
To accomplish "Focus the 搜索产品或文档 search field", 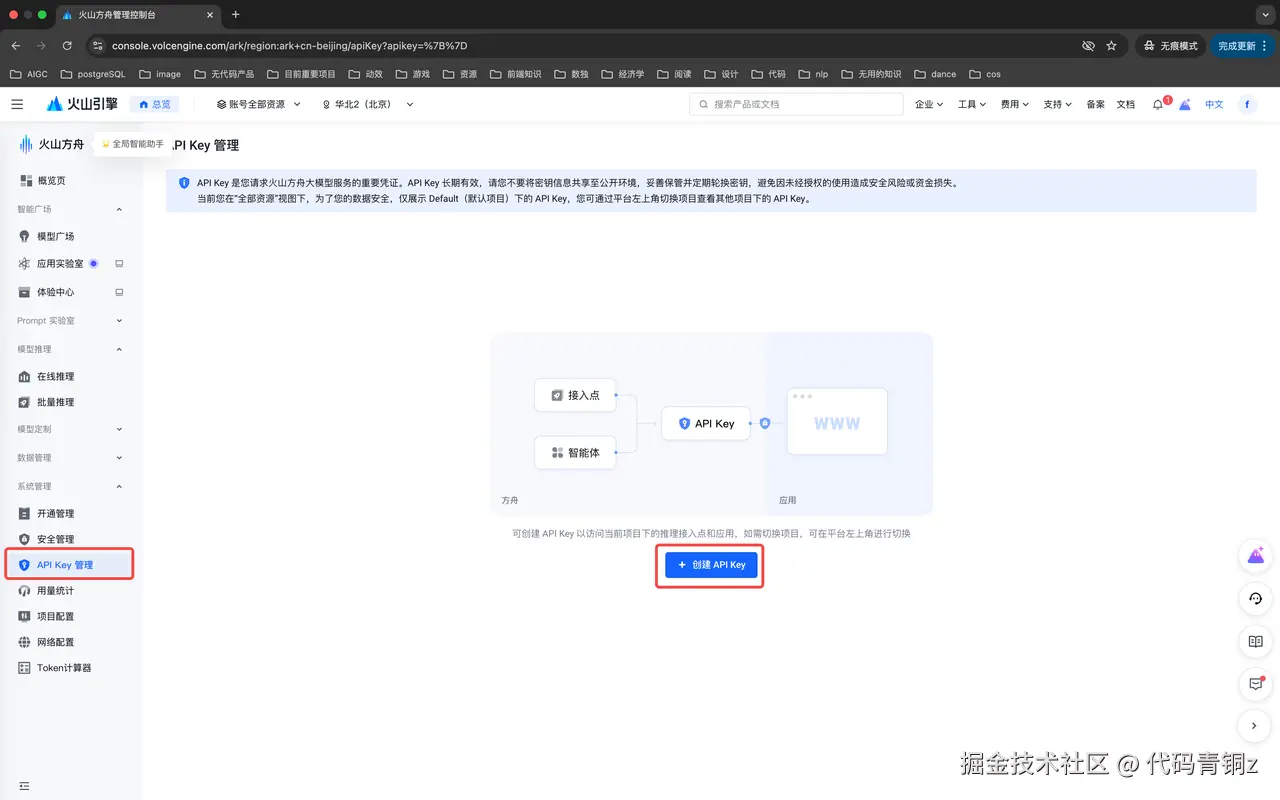I will [797, 104].
